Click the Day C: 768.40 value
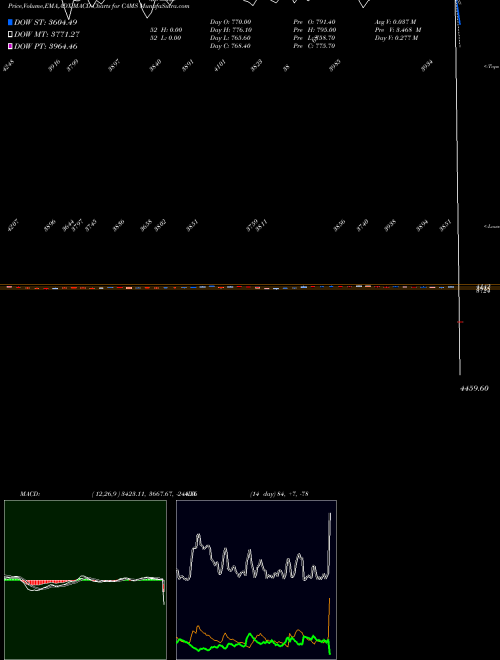 pos(230,46)
